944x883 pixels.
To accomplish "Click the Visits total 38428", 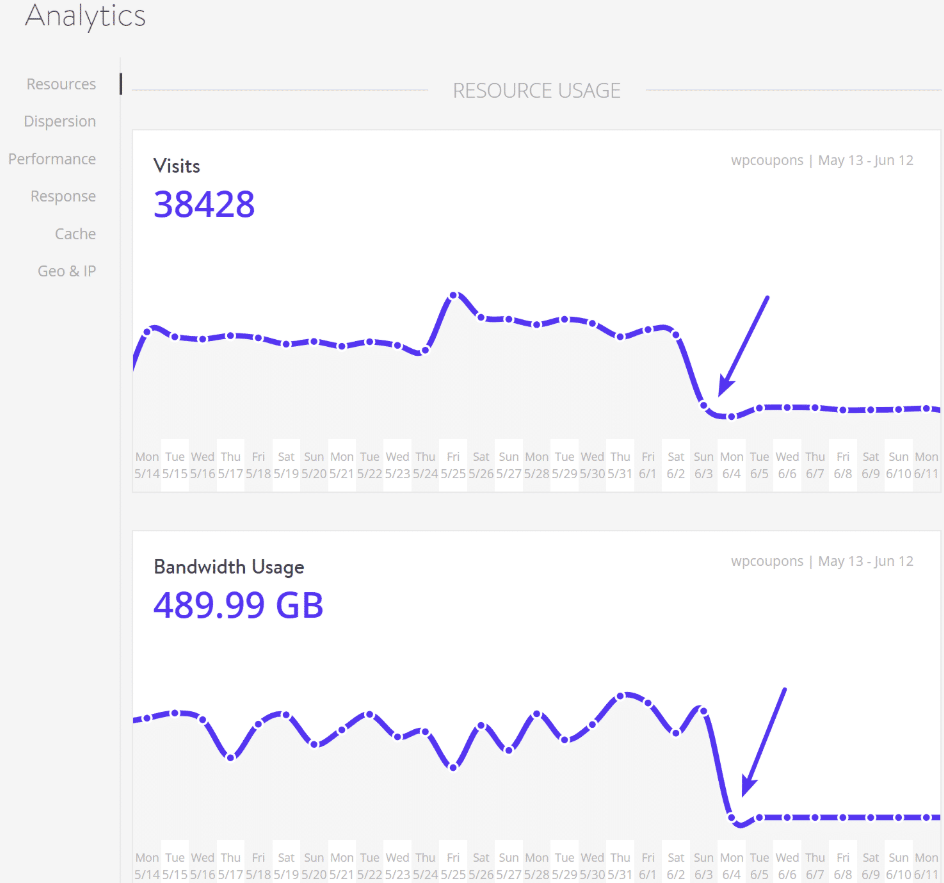I will (x=204, y=204).
